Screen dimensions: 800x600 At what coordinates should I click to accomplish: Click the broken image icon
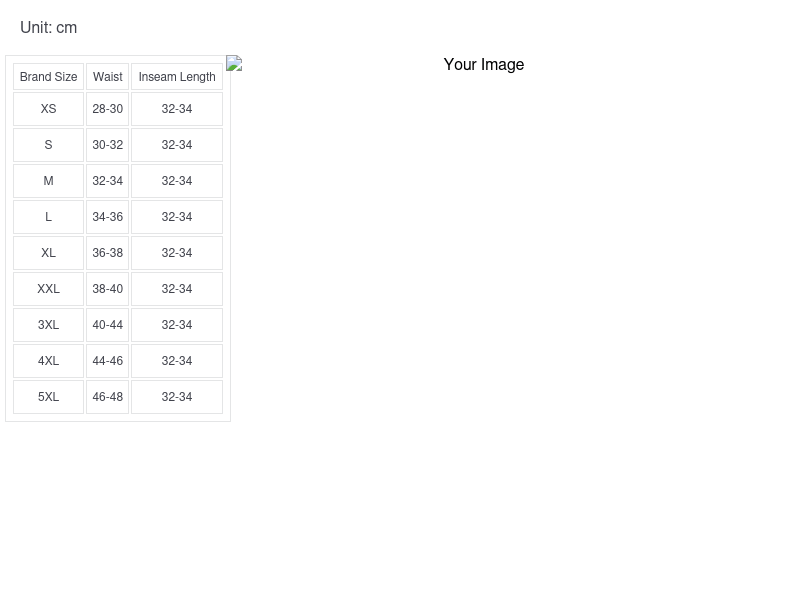coord(234,64)
